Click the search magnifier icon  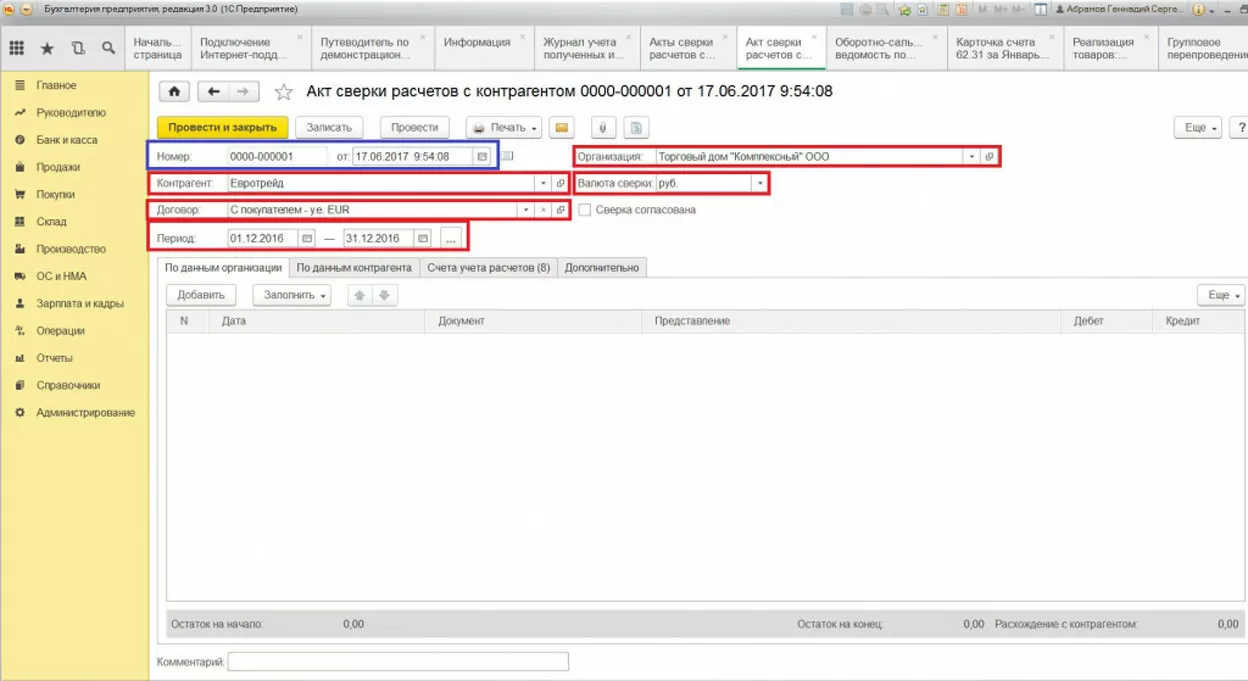(108, 48)
